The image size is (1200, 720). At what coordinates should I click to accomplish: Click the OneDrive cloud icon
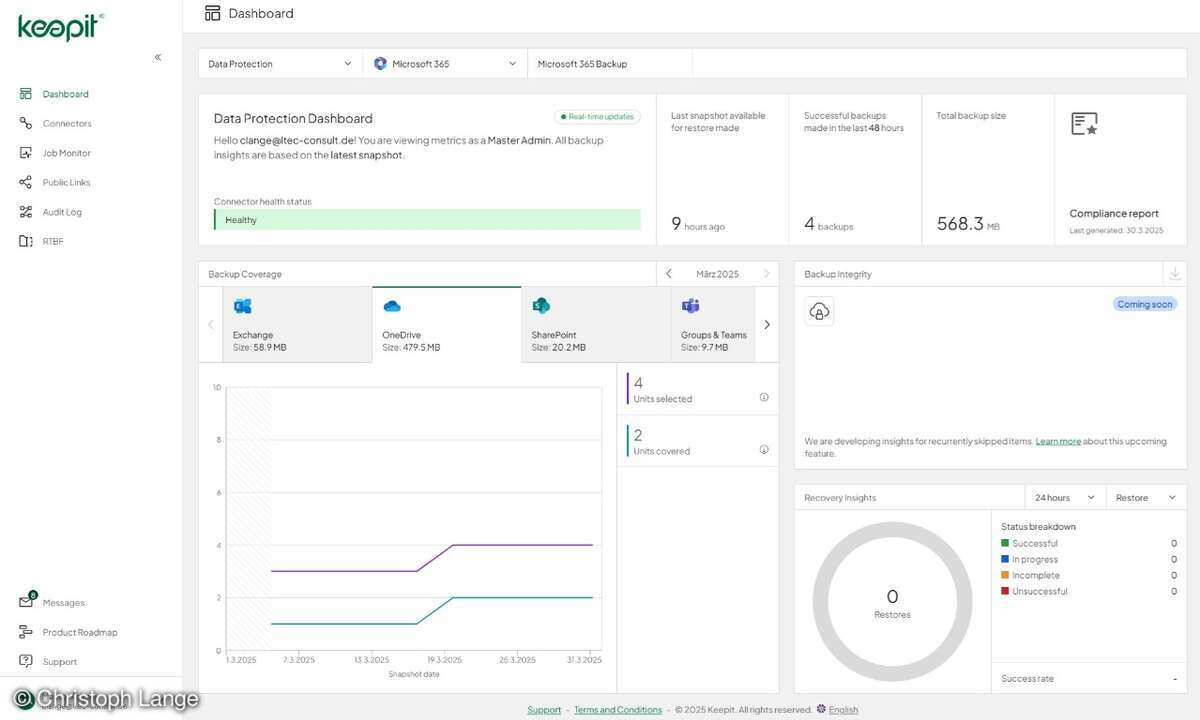[392, 306]
